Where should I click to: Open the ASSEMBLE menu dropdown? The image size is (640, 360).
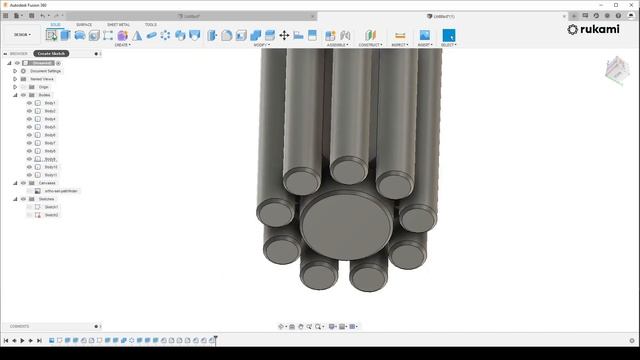[338, 45]
